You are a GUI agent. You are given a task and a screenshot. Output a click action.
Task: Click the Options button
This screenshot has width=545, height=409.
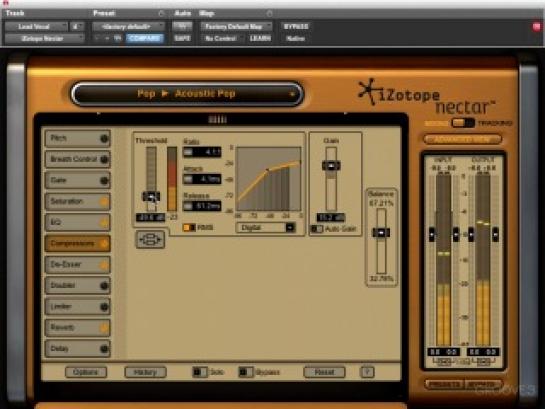[x=86, y=372]
